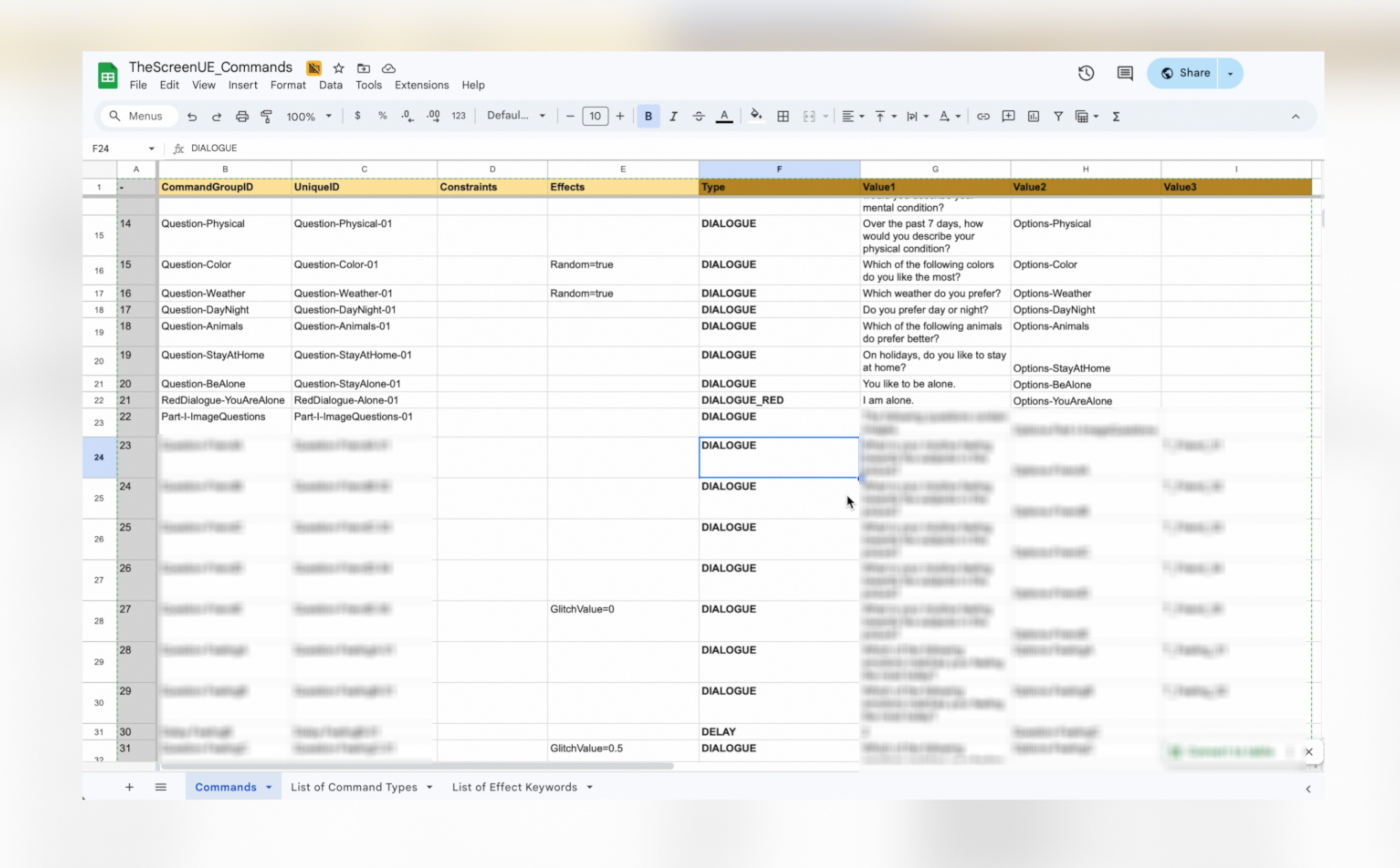
Task: Click the font size input field
Action: (x=595, y=116)
